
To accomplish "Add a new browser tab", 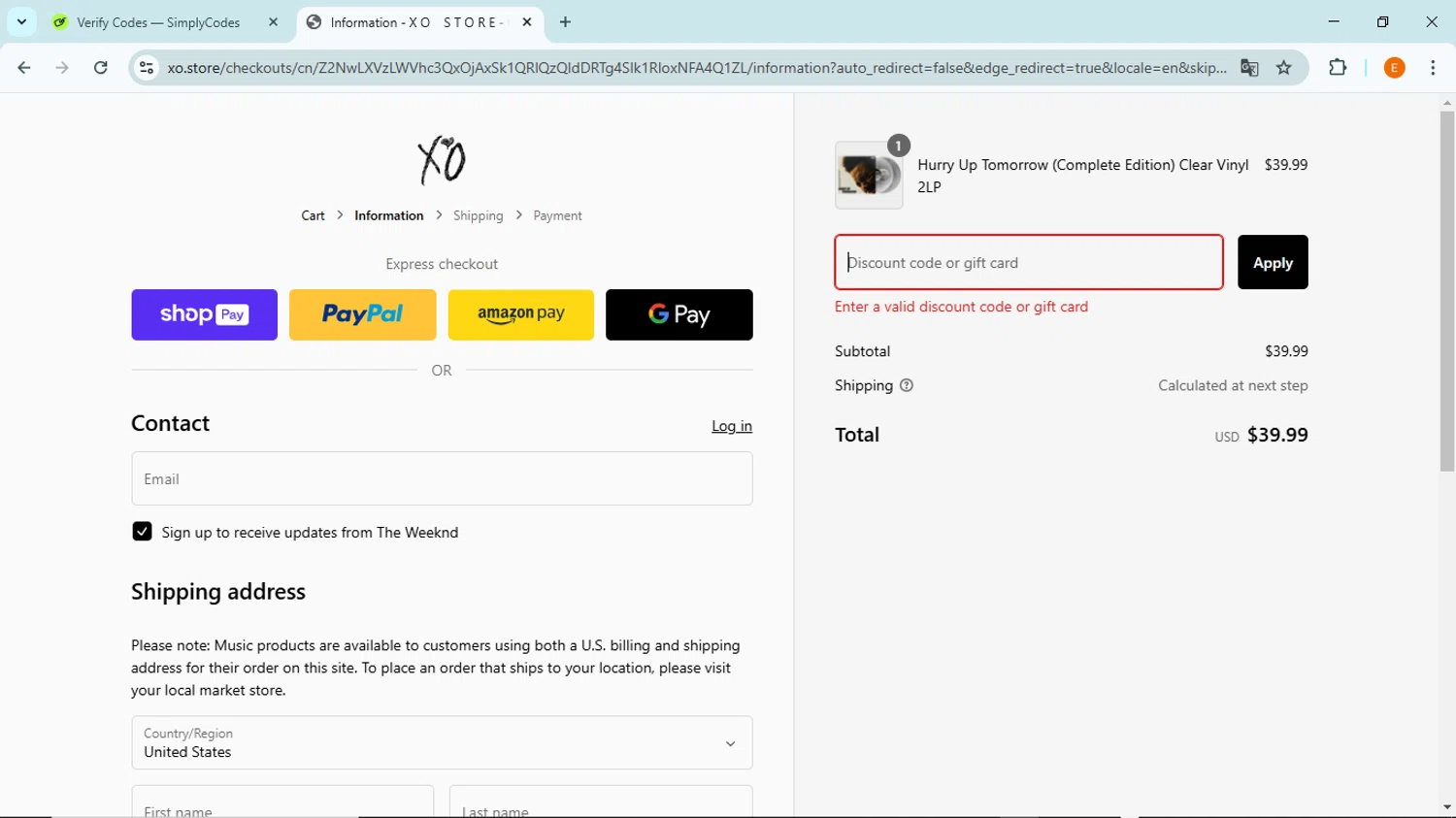I will coord(565,21).
